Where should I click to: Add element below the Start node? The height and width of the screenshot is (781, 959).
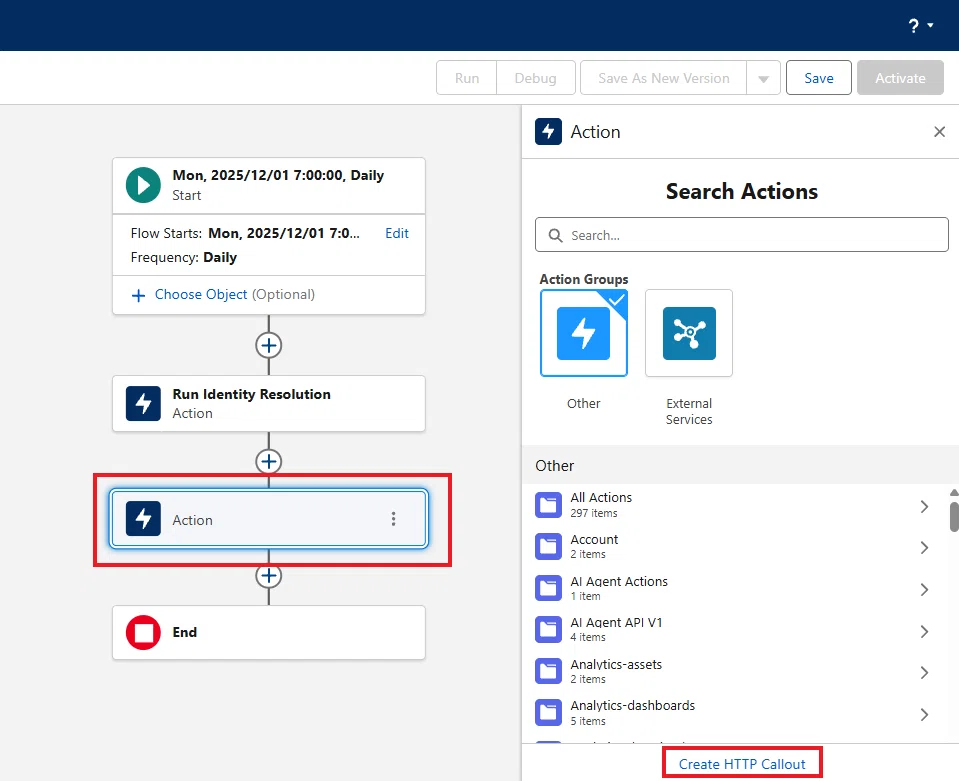click(268, 346)
